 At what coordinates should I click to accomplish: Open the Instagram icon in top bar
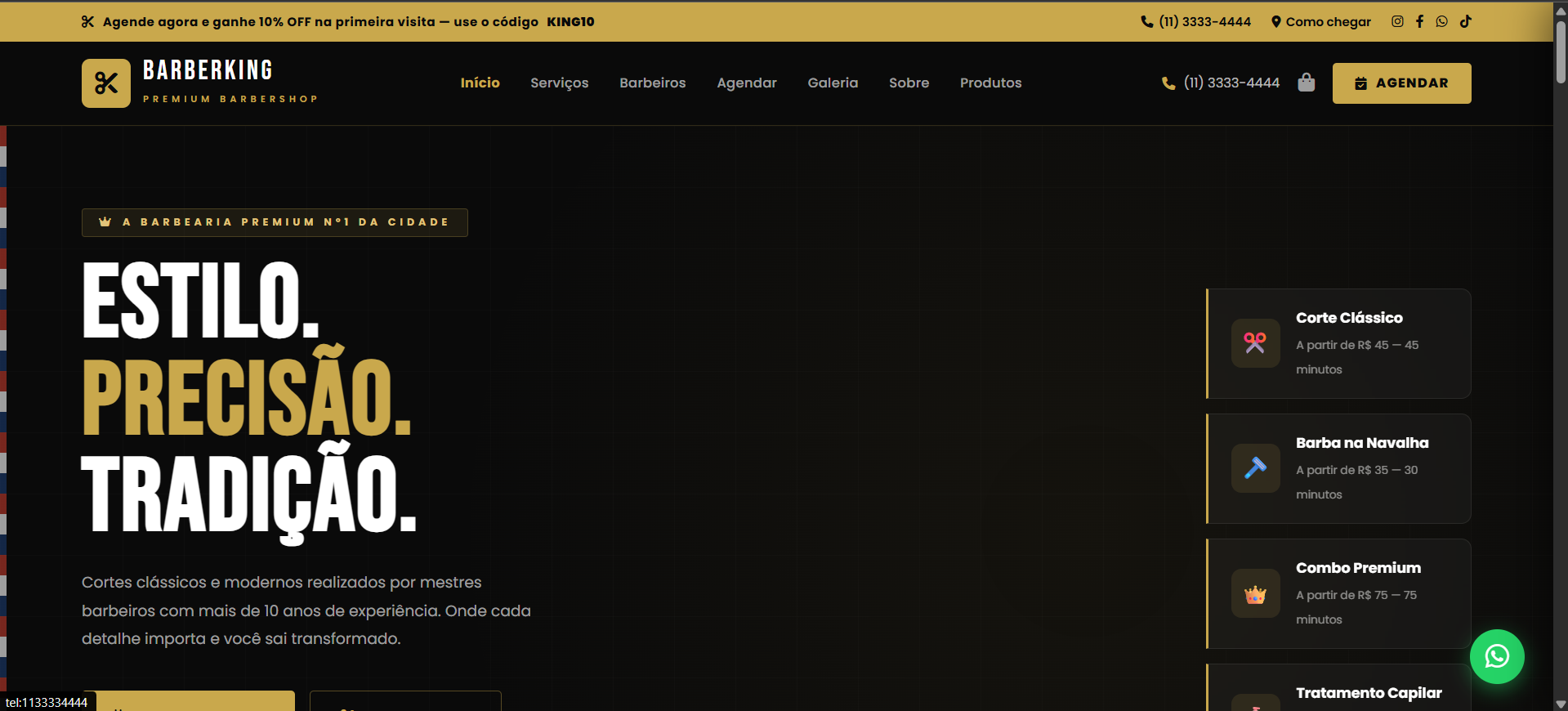[1397, 21]
